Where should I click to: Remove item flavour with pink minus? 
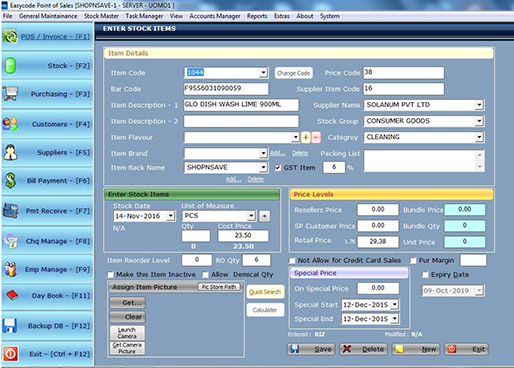click(316, 137)
